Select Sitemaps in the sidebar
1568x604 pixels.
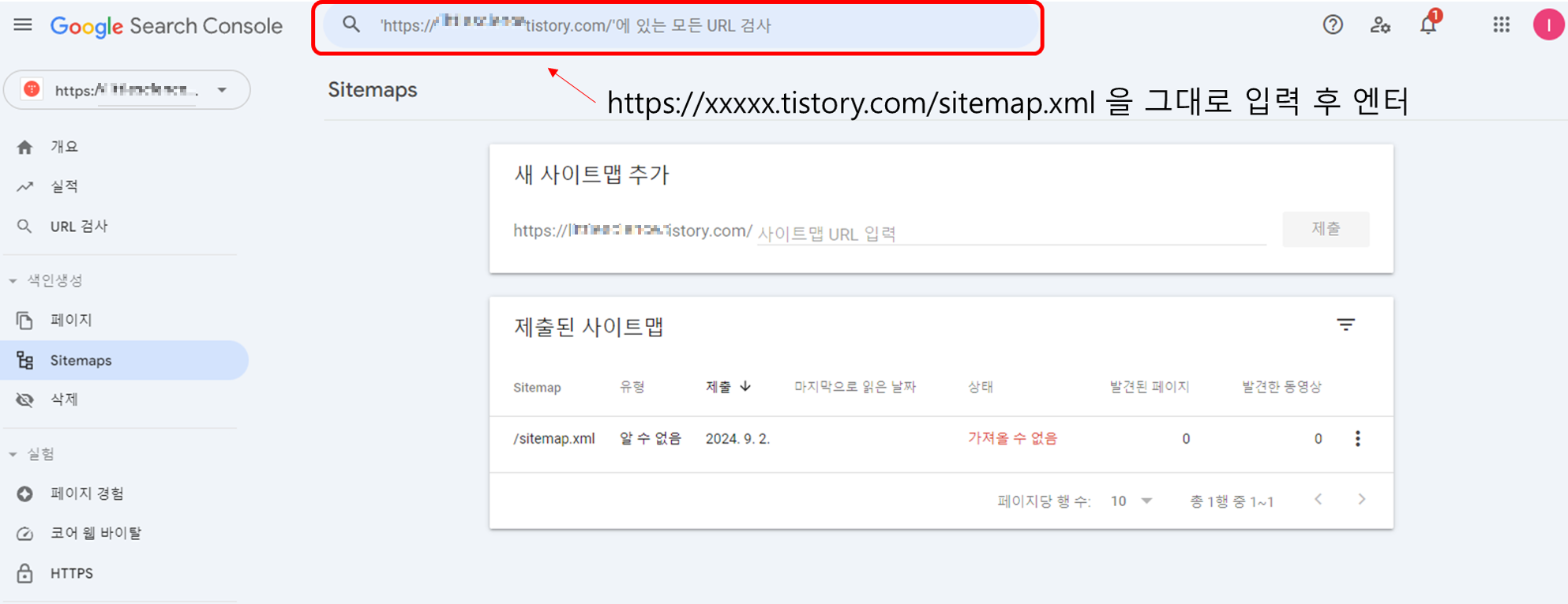coord(125,360)
